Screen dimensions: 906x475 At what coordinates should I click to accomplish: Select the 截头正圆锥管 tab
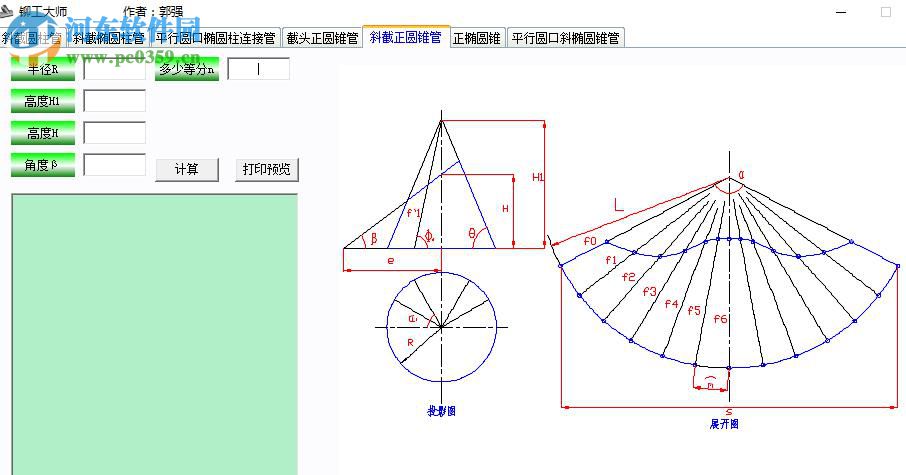pos(322,38)
